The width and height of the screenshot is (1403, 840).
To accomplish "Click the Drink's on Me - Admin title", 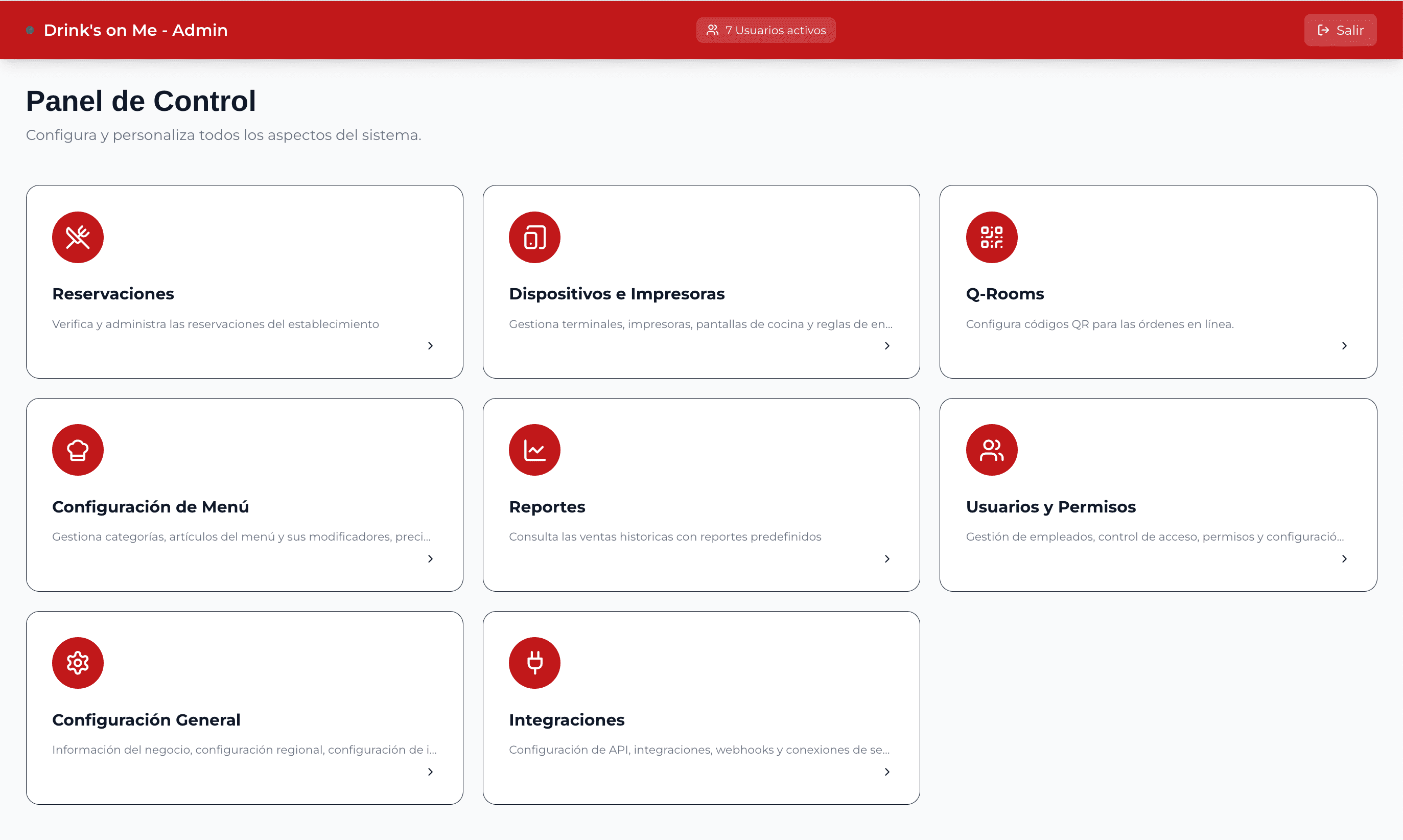I will [135, 30].
